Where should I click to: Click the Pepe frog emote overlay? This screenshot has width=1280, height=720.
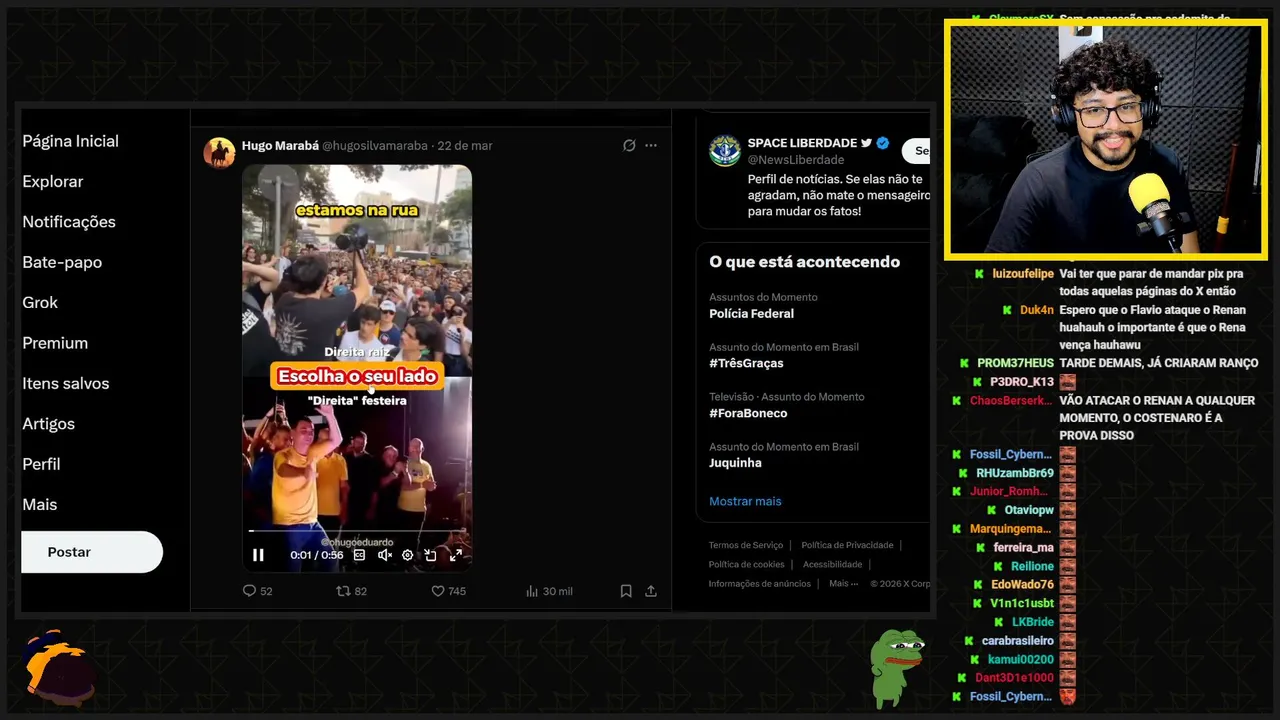(x=895, y=668)
